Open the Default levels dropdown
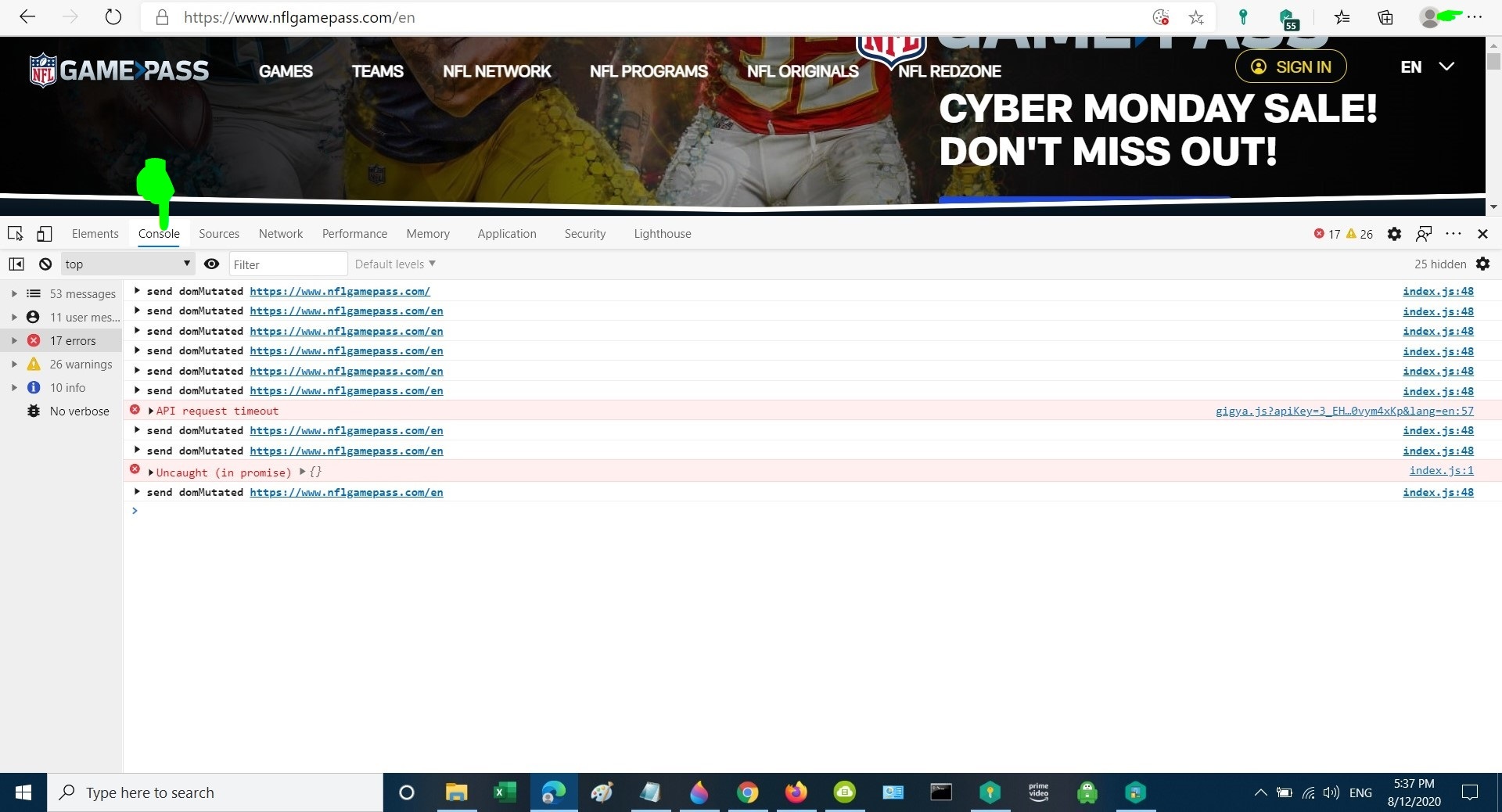 [395, 264]
